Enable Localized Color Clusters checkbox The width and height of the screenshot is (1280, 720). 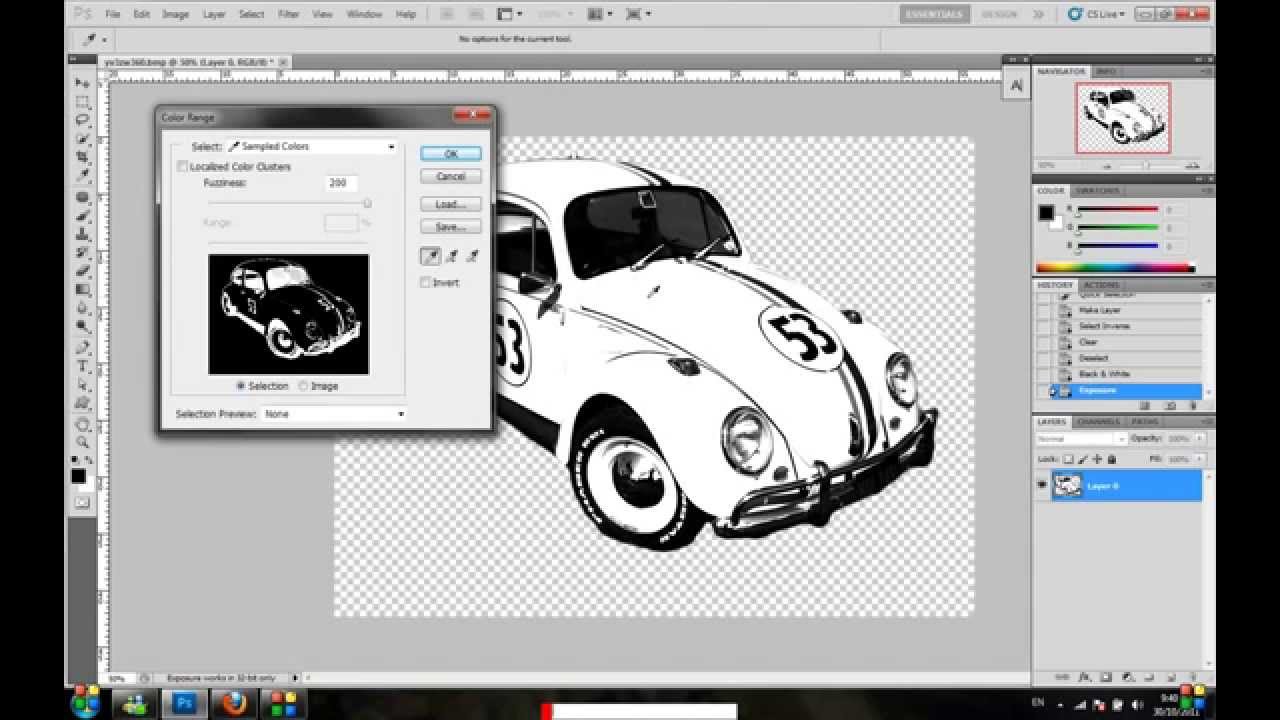coord(182,167)
